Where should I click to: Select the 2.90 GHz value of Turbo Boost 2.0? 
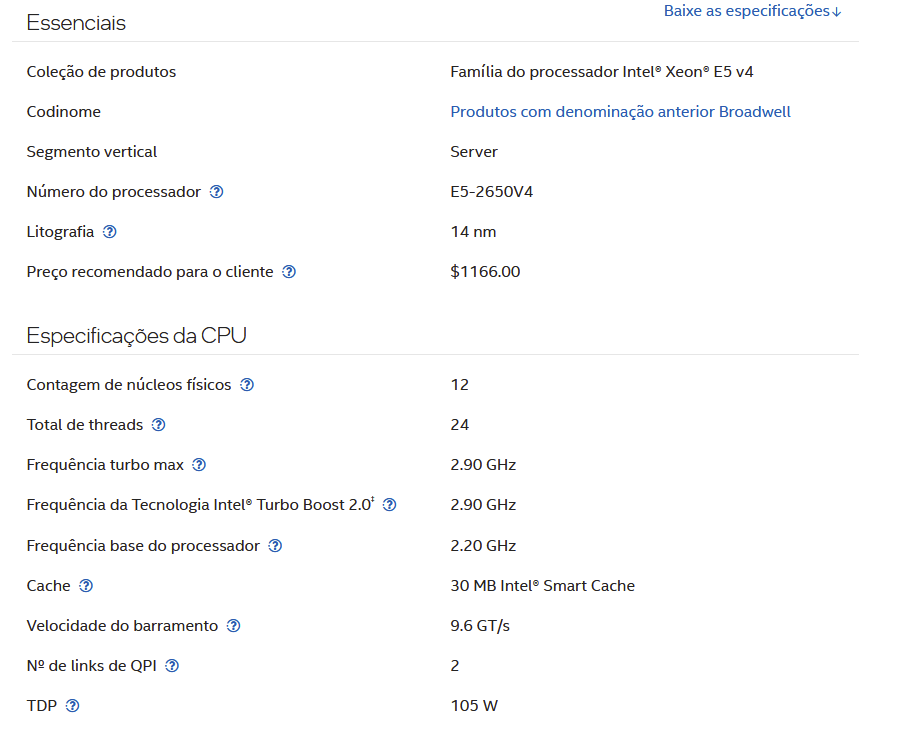(483, 504)
